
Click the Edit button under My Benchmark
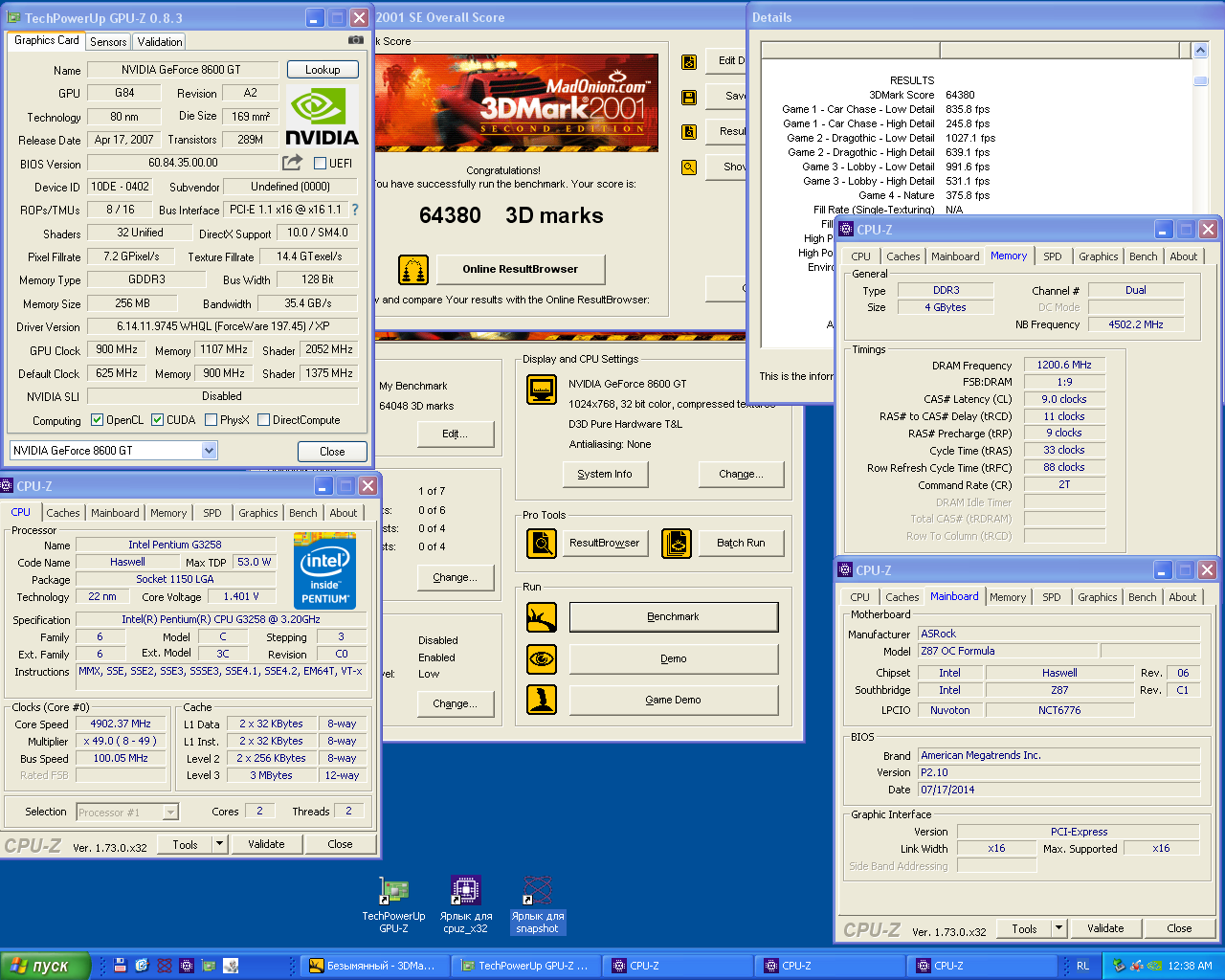click(x=455, y=434)
